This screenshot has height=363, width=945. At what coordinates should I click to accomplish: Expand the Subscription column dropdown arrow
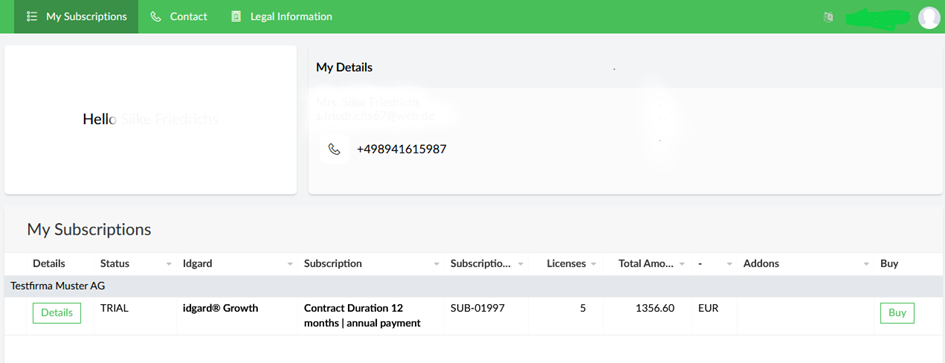coord(436,264)
